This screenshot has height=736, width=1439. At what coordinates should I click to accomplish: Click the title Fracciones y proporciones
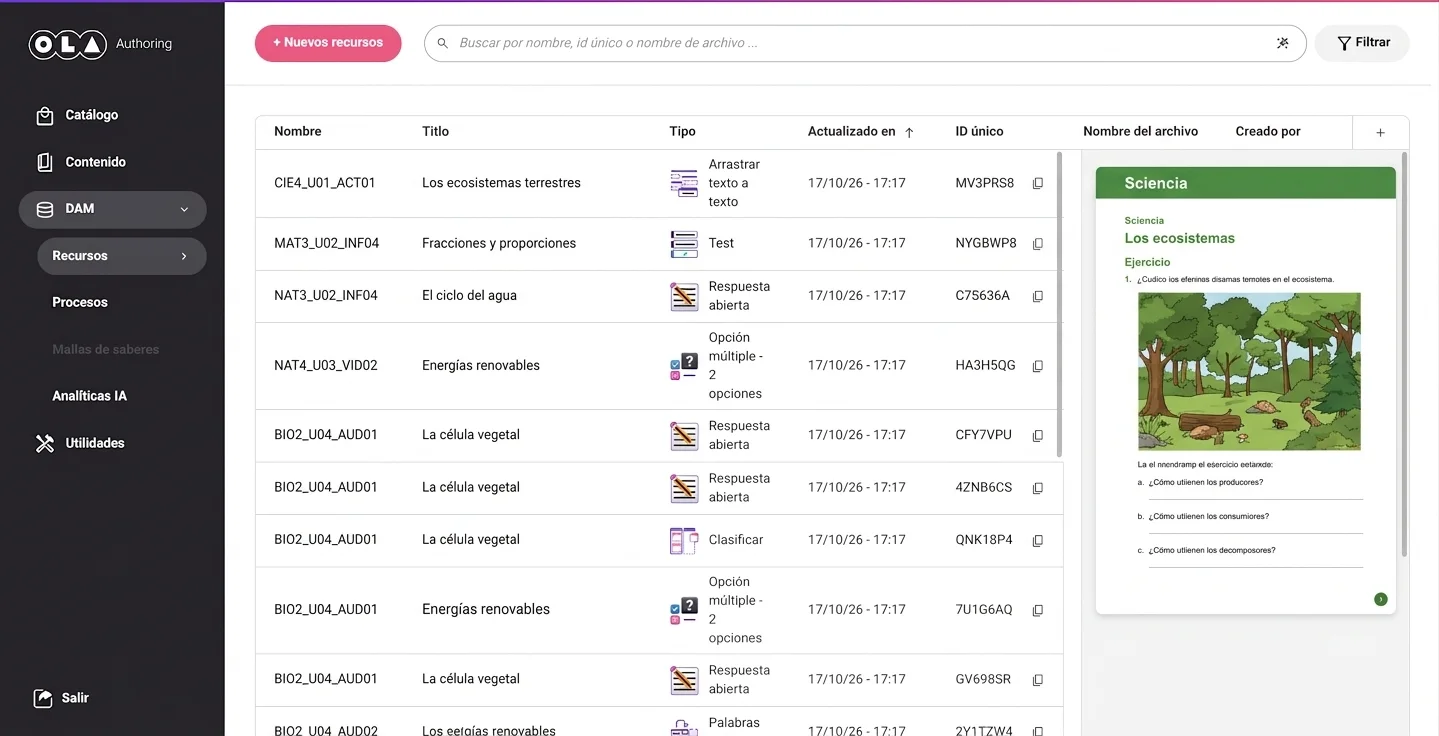[499, 243]
